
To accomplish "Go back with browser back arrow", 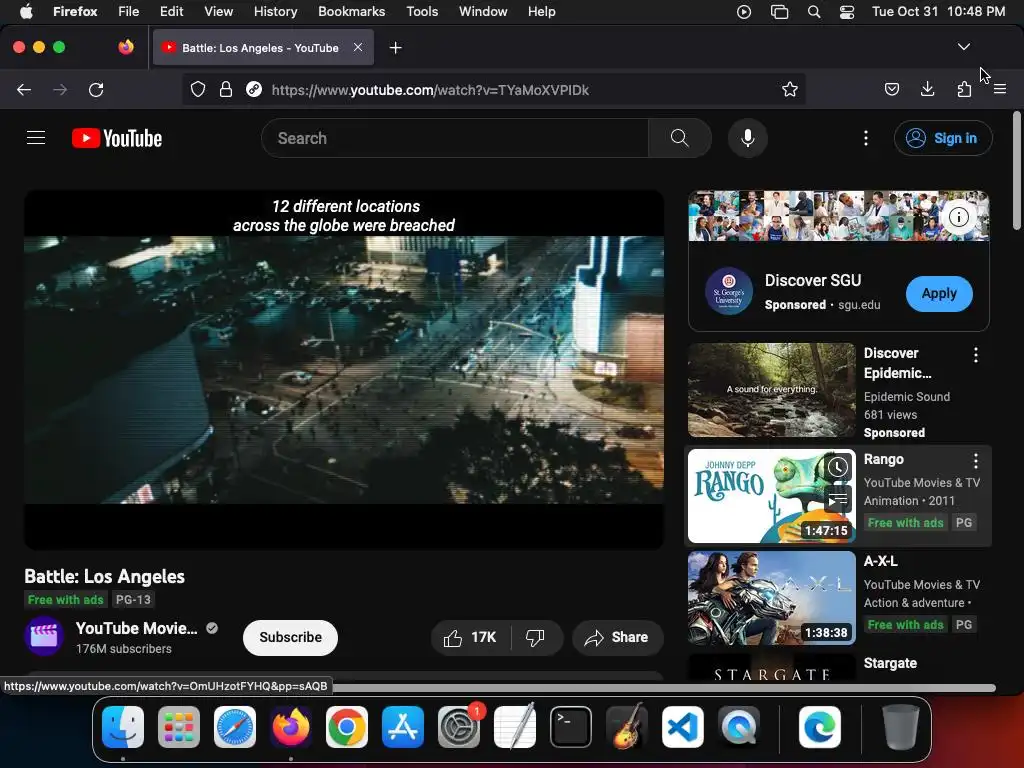I will click(x=24, y=89).
